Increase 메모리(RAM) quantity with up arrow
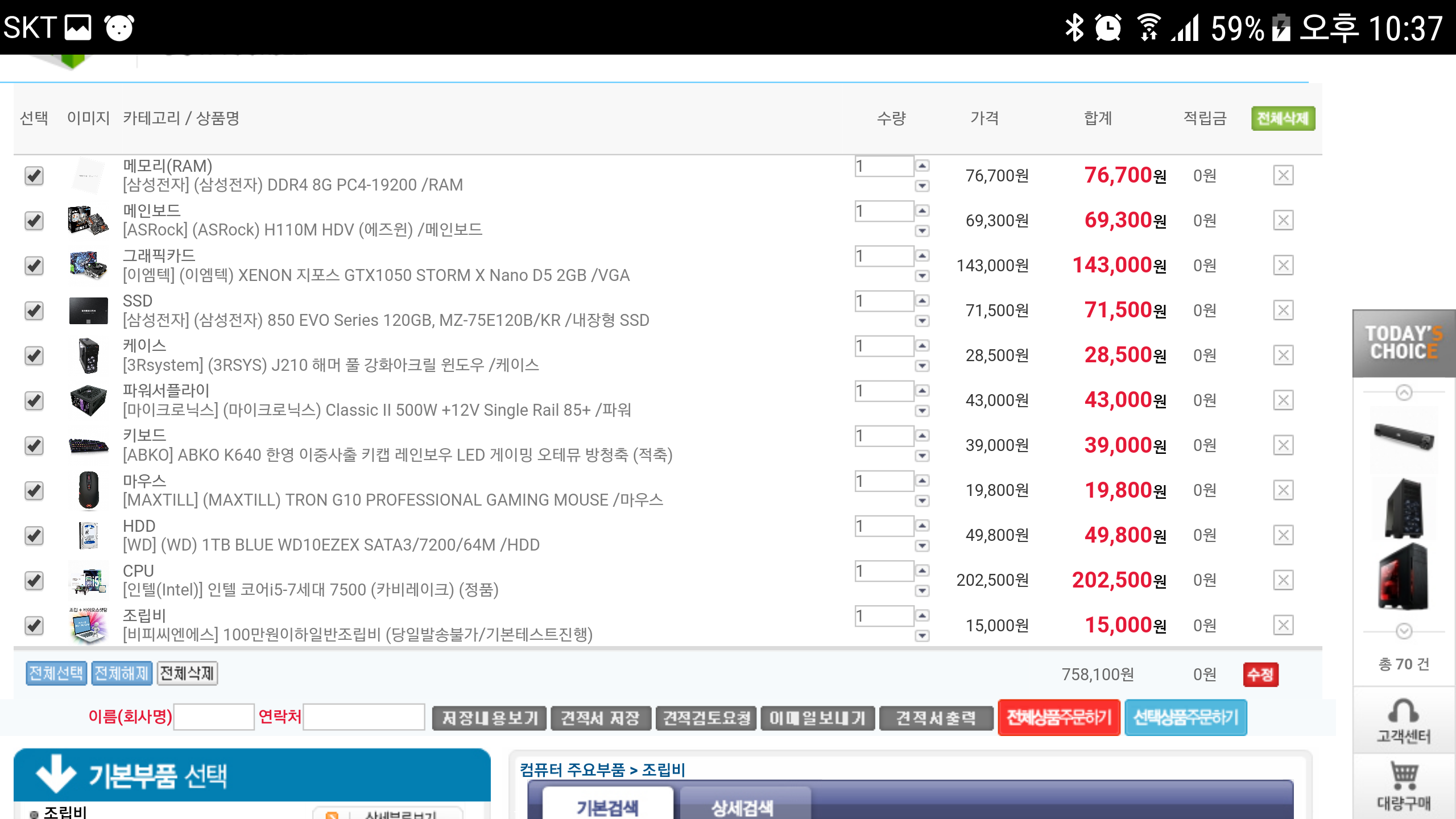This screenshot has width=1456, height=819. [x=923, y=166]
